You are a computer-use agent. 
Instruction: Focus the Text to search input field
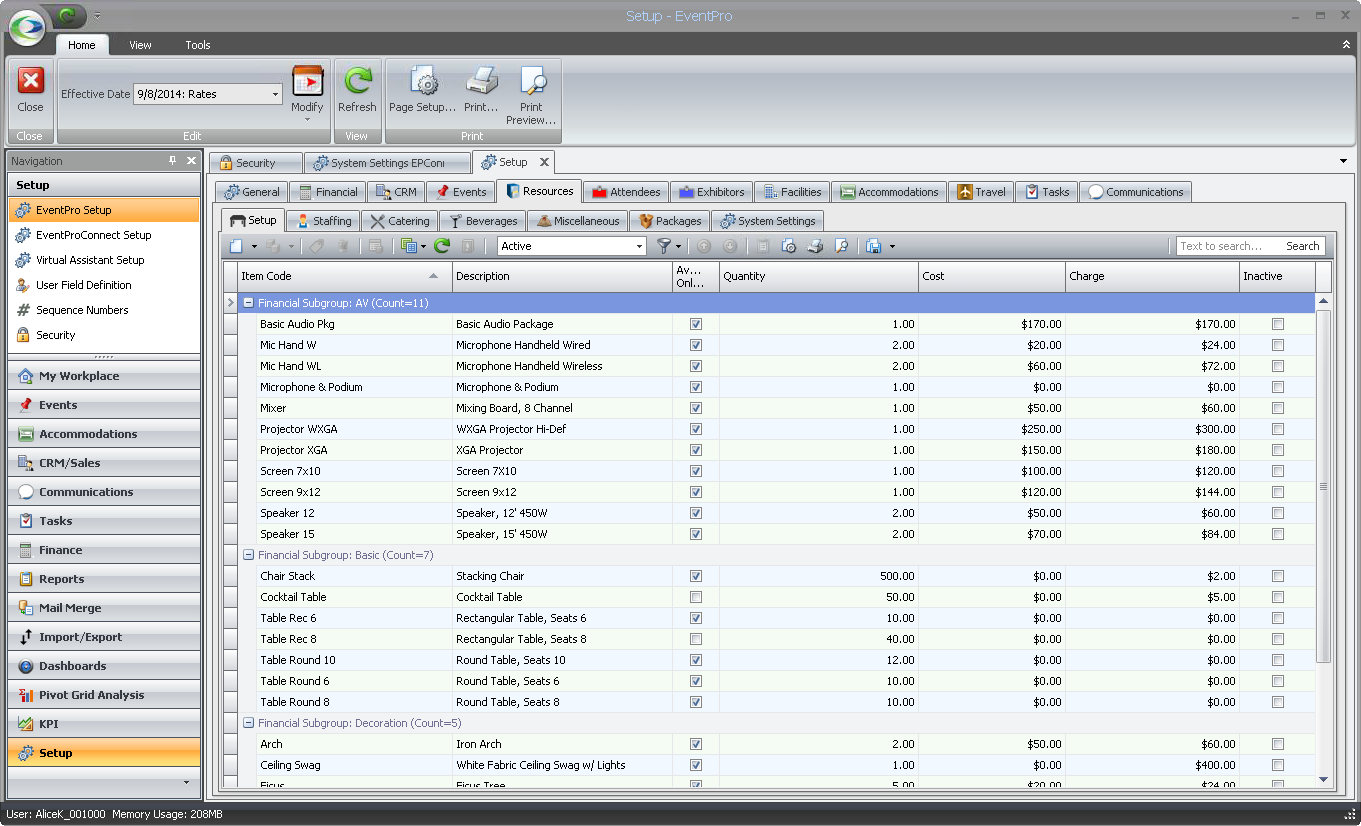[1229, 246]
